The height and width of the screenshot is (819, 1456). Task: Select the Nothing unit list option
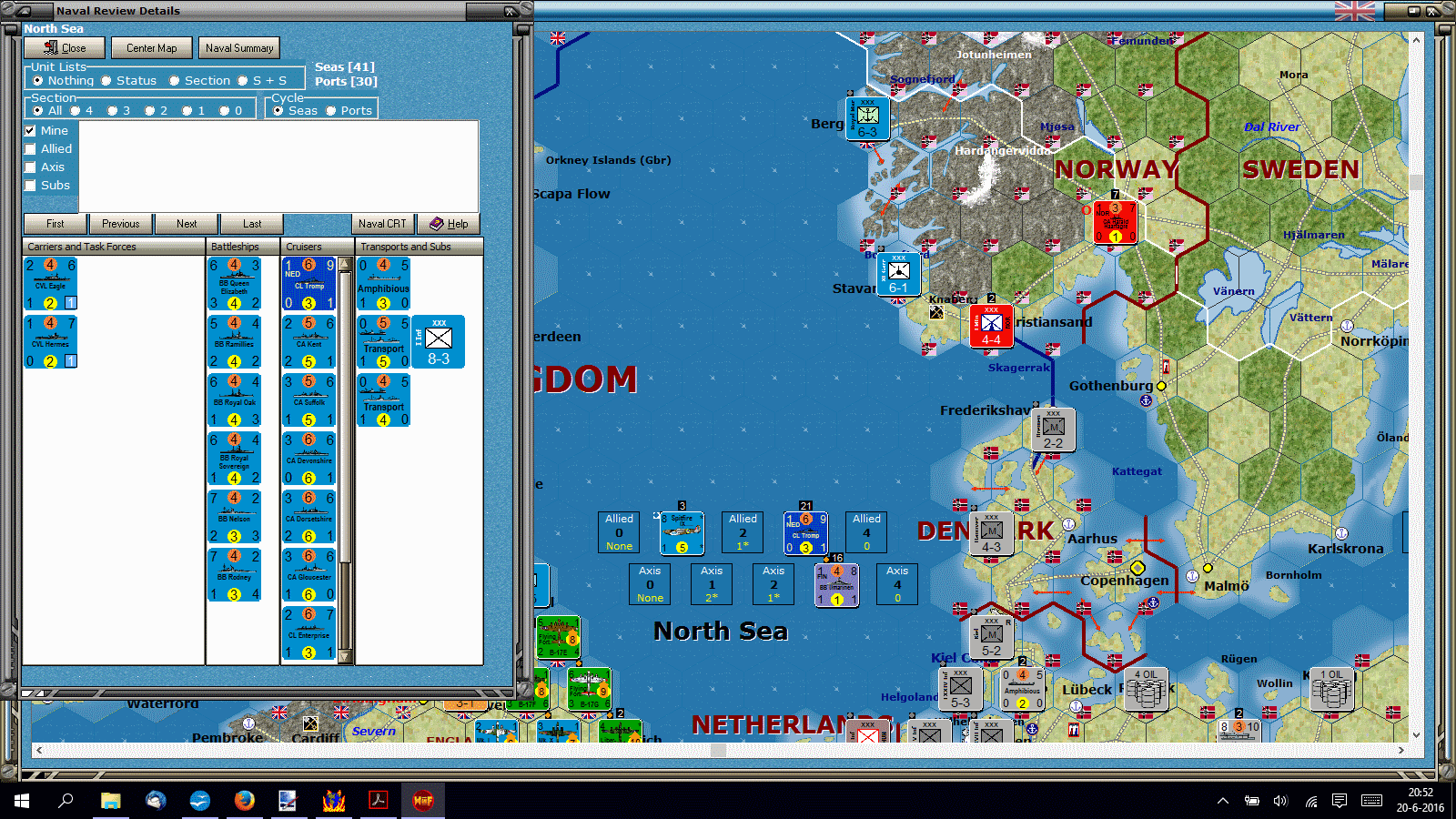[38, 81]
